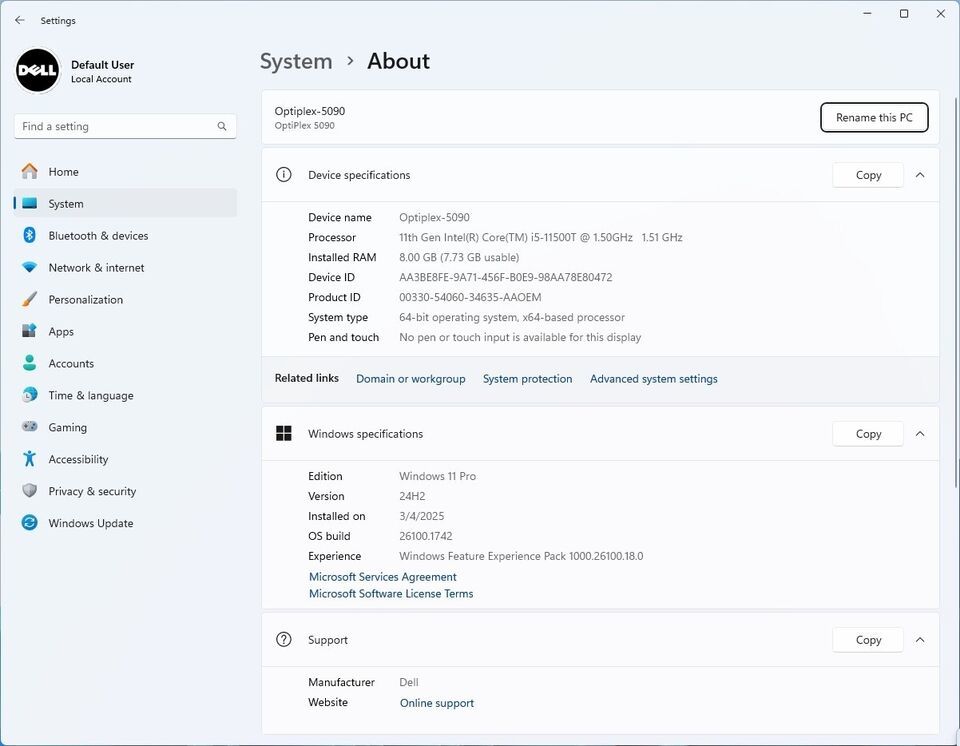
Task: Select the Installed RAM value 8.00 GB
Action: 459,257
